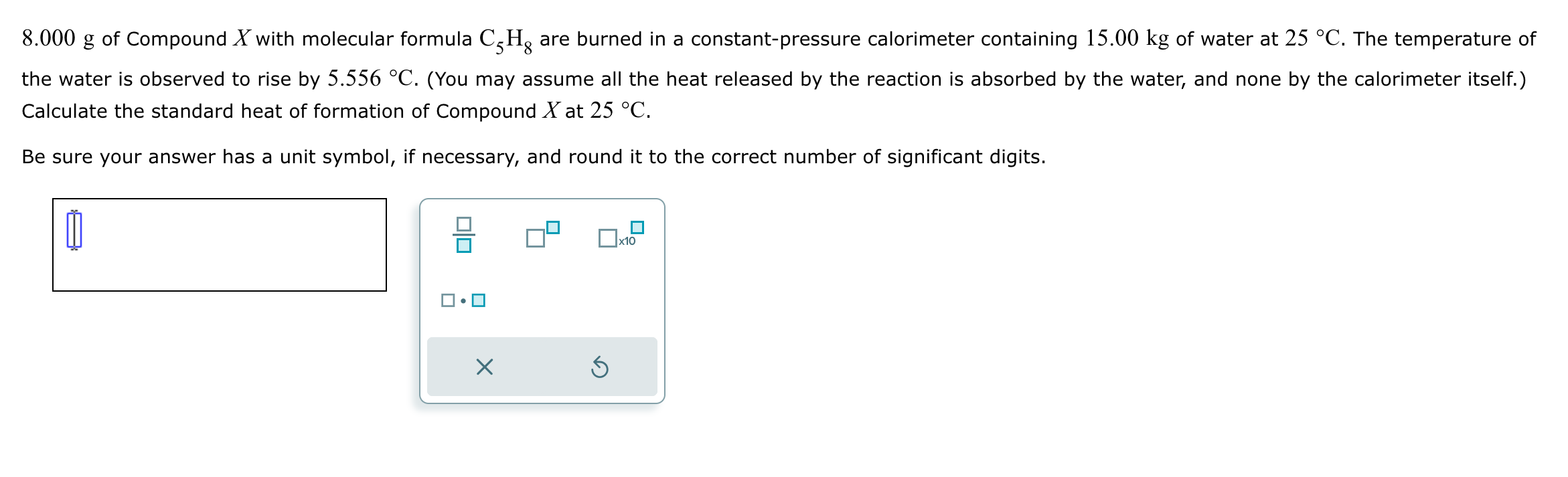
Task: Click the dot between the multiplication boxes
Action: click(463, 300)
